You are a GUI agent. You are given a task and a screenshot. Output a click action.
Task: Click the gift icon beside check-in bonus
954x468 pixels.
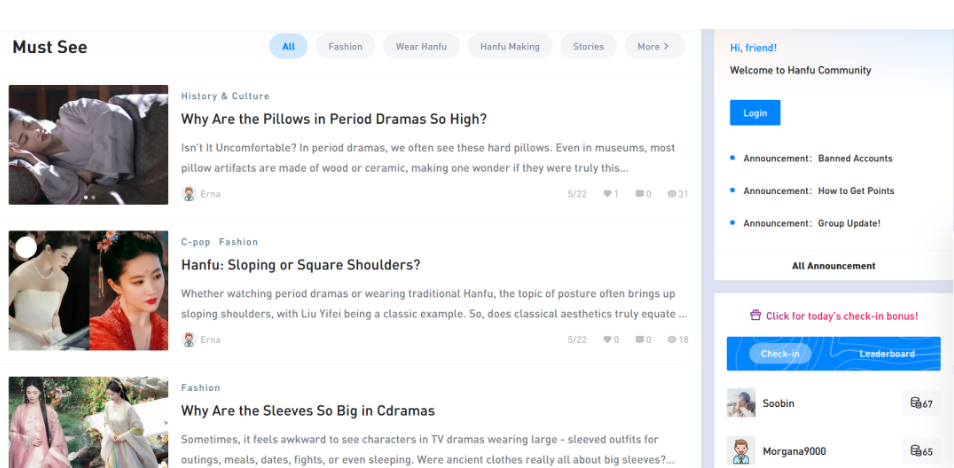[756, 315]
